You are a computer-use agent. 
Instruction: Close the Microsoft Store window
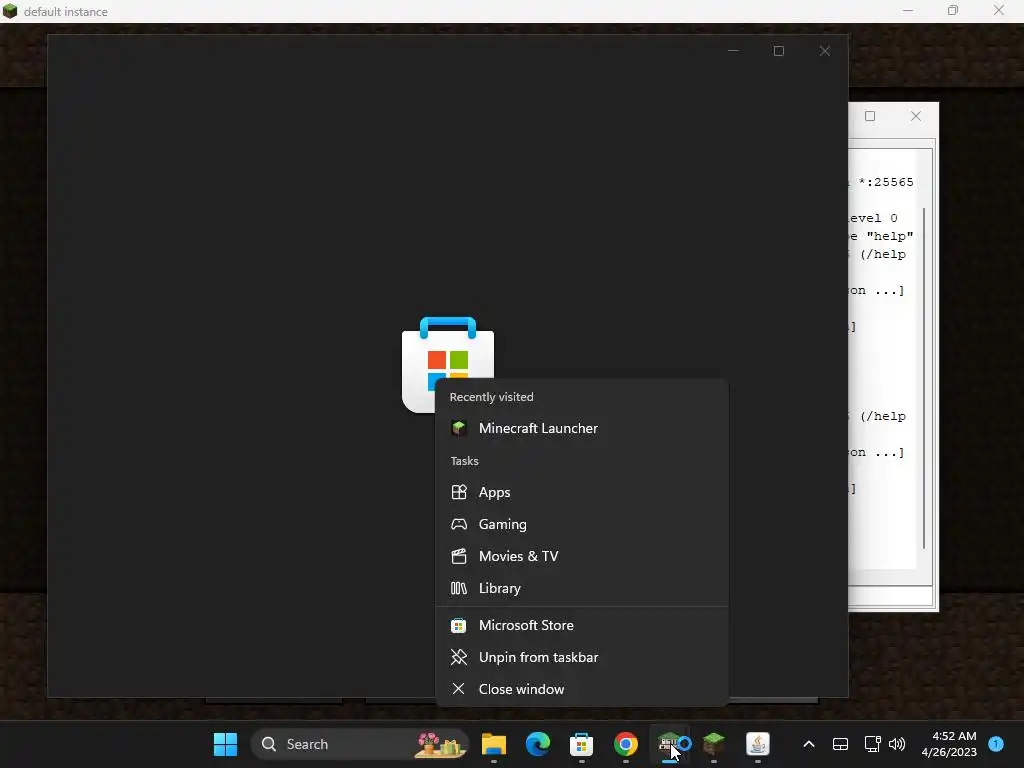pos(825,51)
